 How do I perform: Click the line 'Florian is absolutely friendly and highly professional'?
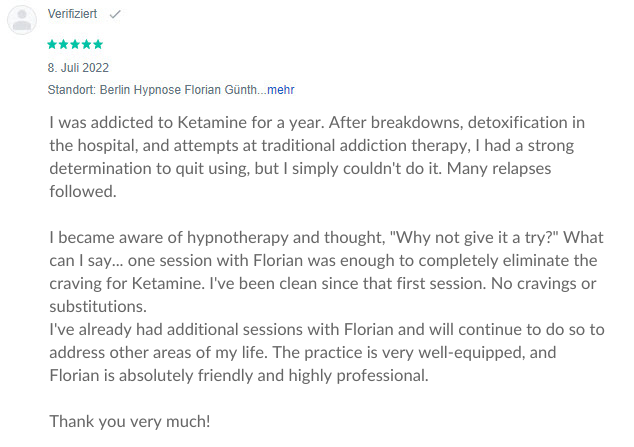tap(239, 376)
